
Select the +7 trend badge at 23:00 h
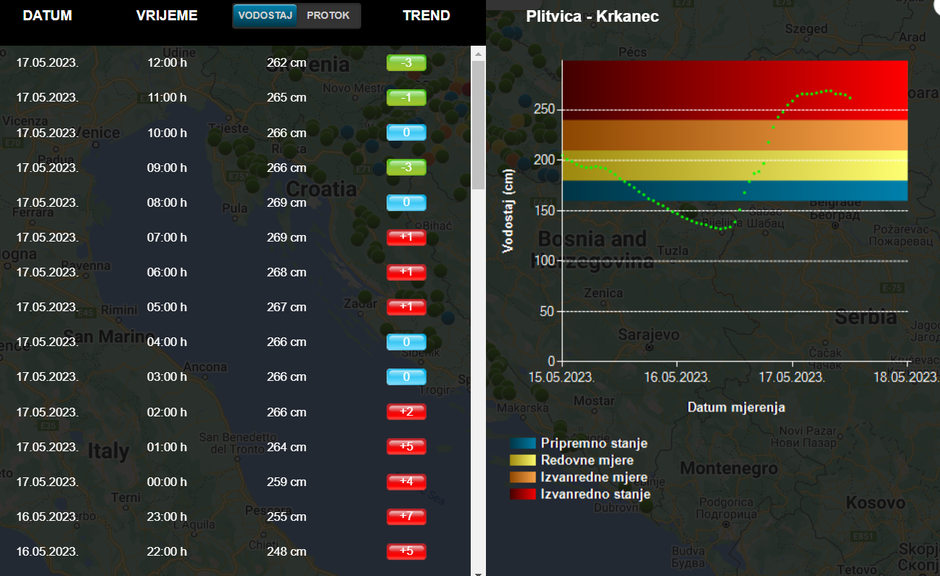tap(406, 517)
